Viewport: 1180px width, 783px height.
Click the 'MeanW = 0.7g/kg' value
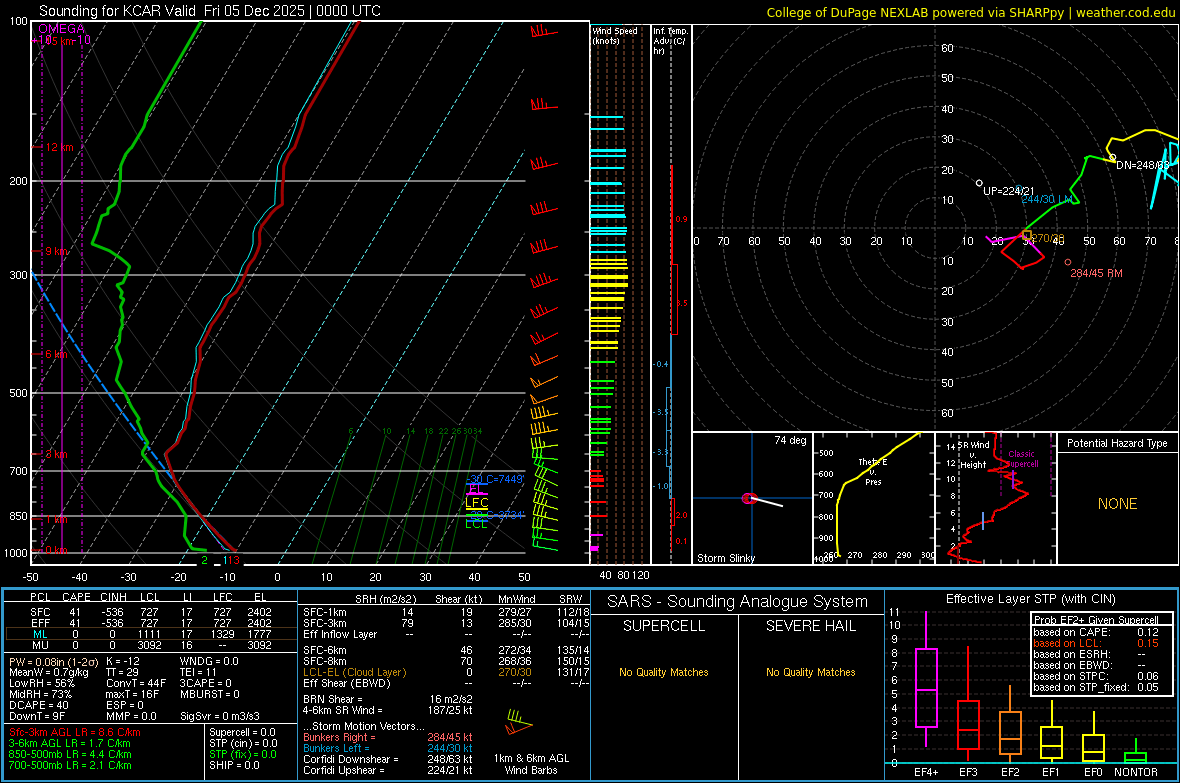(x=49, y=672)
